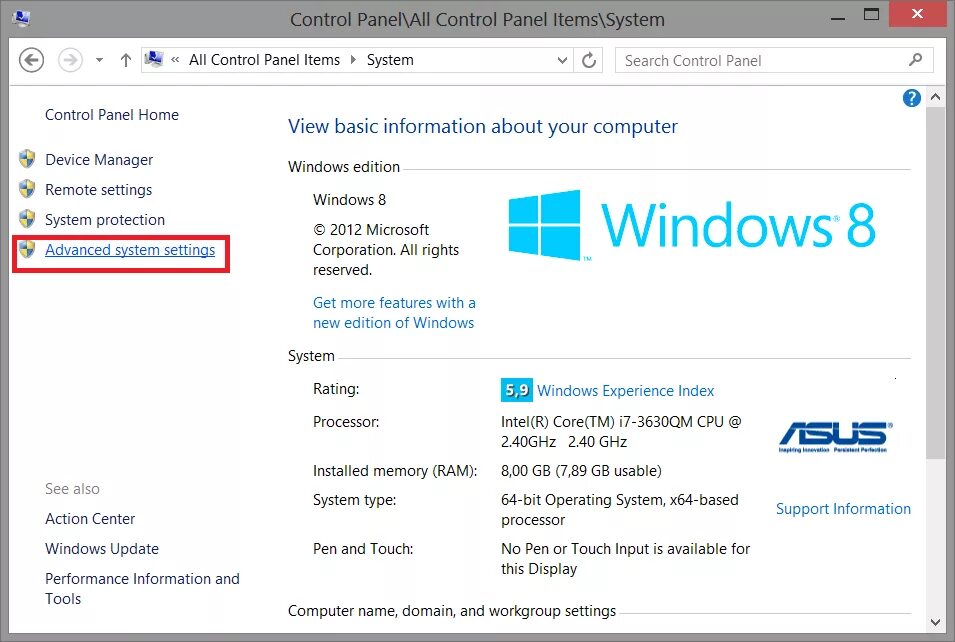Open Help via blue question mark
This screenshot has height=642, width=955.
pyautogui.click(x=911, y=98)
